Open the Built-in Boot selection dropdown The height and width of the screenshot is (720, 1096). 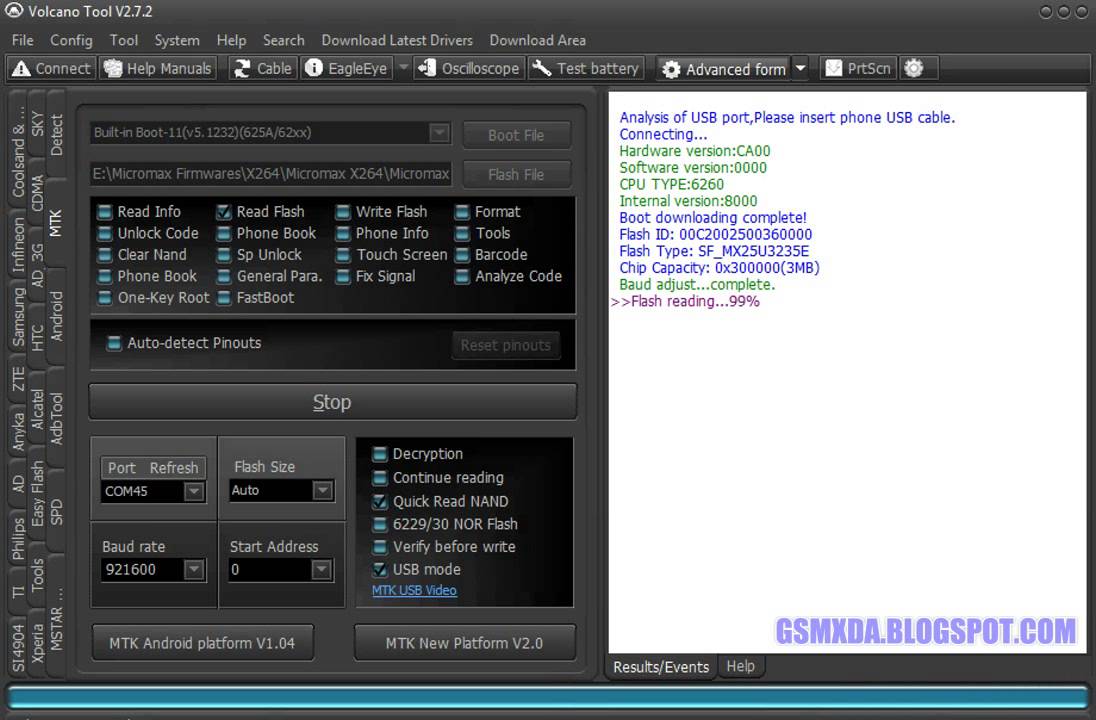pos(439,132)
